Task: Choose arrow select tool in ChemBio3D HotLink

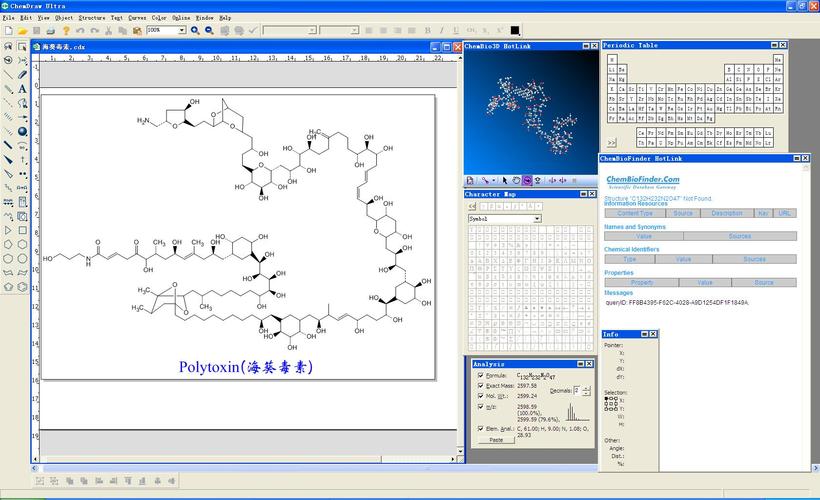Action: pyautogui.click(x=505, y=180)
